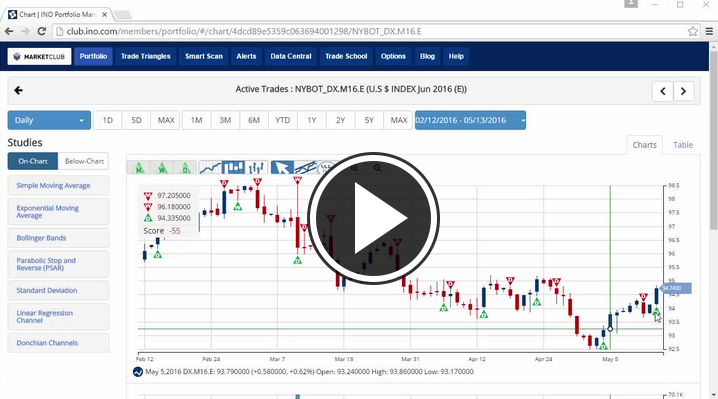Select the 5Y range
Viewport: 718px width, 399px height.
click(369, 120)
